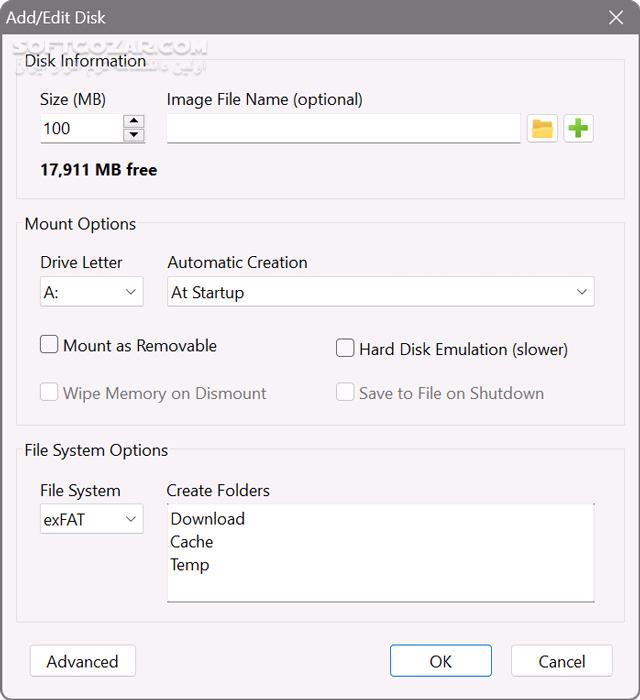Close the Add/Edit Disk dialog
Viewport: 640px width, 700px height.
coord(616,17)
